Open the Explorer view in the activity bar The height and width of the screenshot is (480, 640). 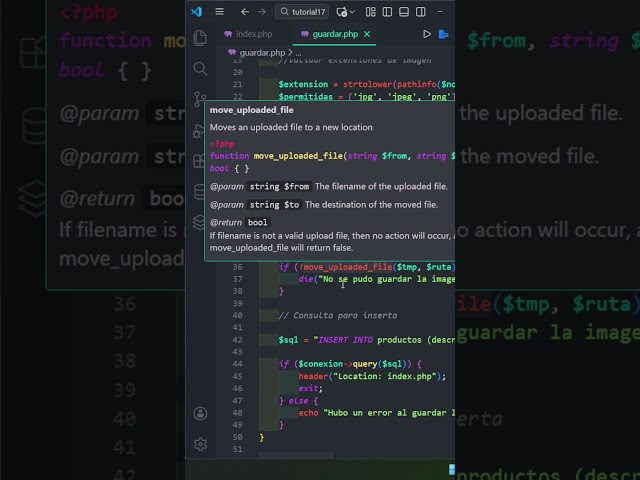click(x=200, y=38)
